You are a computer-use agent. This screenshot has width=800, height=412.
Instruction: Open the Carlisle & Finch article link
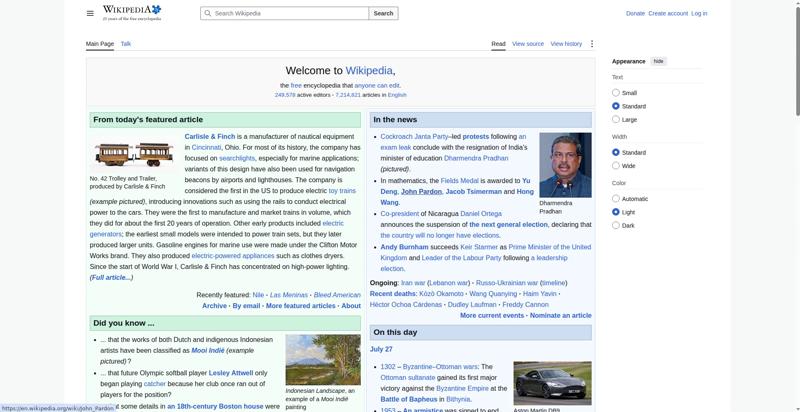pos(210,137)
